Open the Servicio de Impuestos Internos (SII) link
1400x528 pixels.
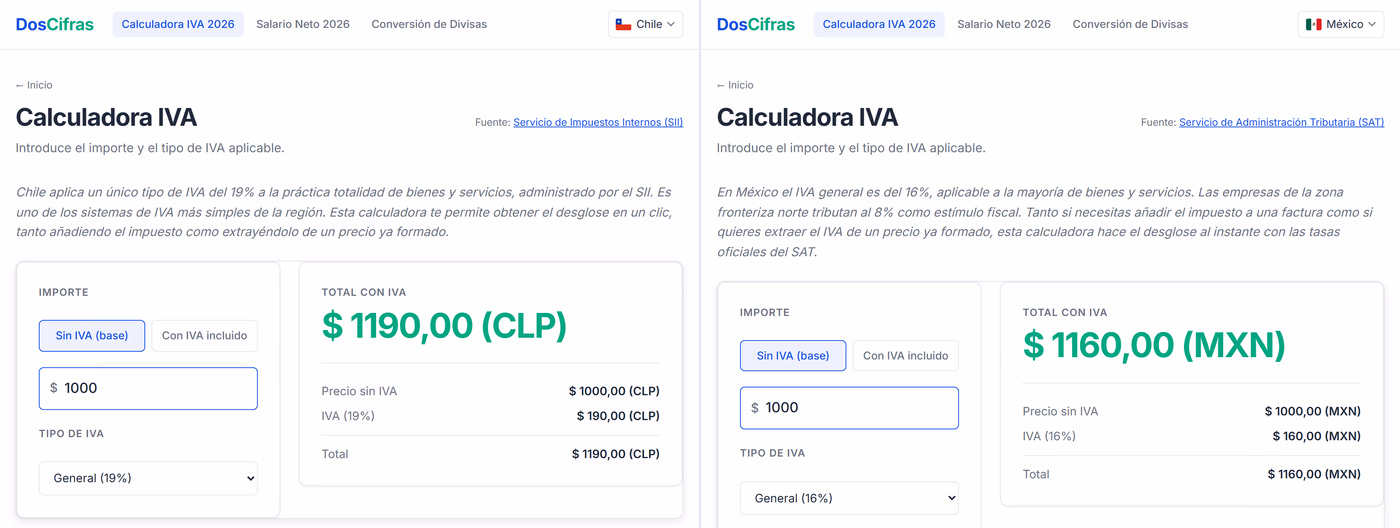(x=598, y=122)
